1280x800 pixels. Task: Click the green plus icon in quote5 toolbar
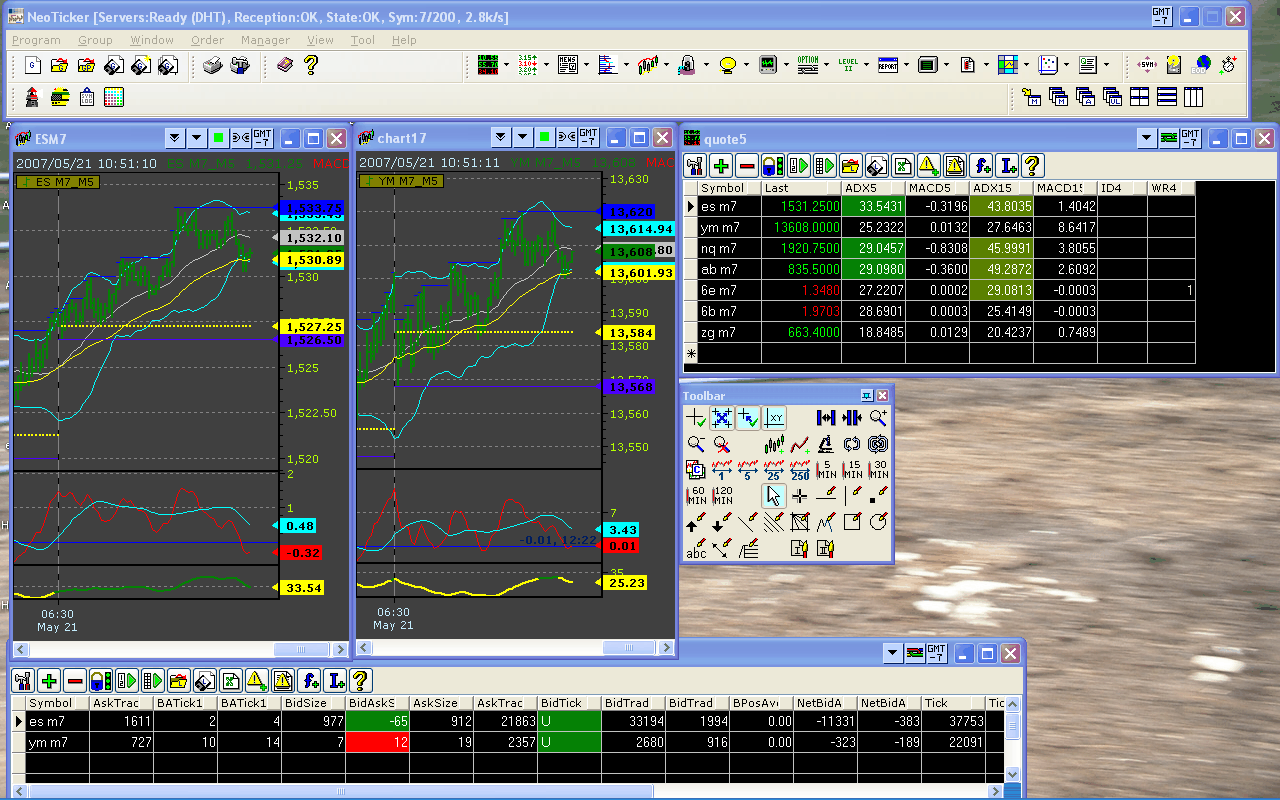click(x=721, y=165)
